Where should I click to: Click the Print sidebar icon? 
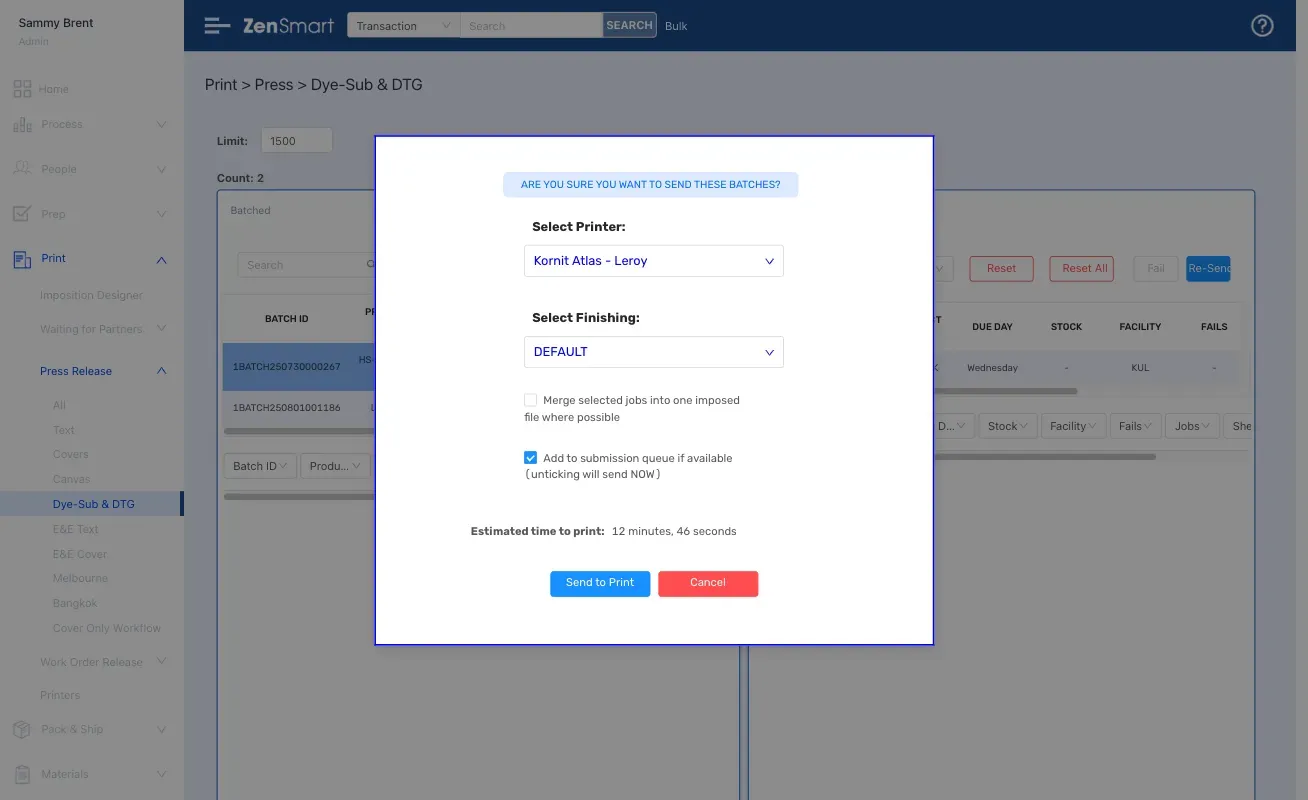(22, 259)
